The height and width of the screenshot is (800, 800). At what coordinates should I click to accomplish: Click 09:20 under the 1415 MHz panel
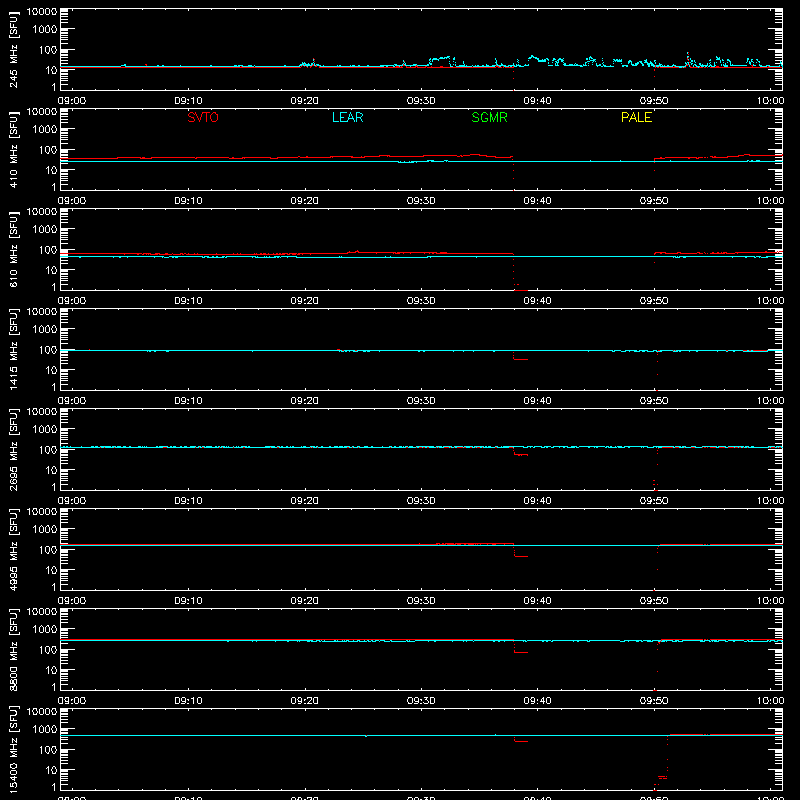click(304, 401)
